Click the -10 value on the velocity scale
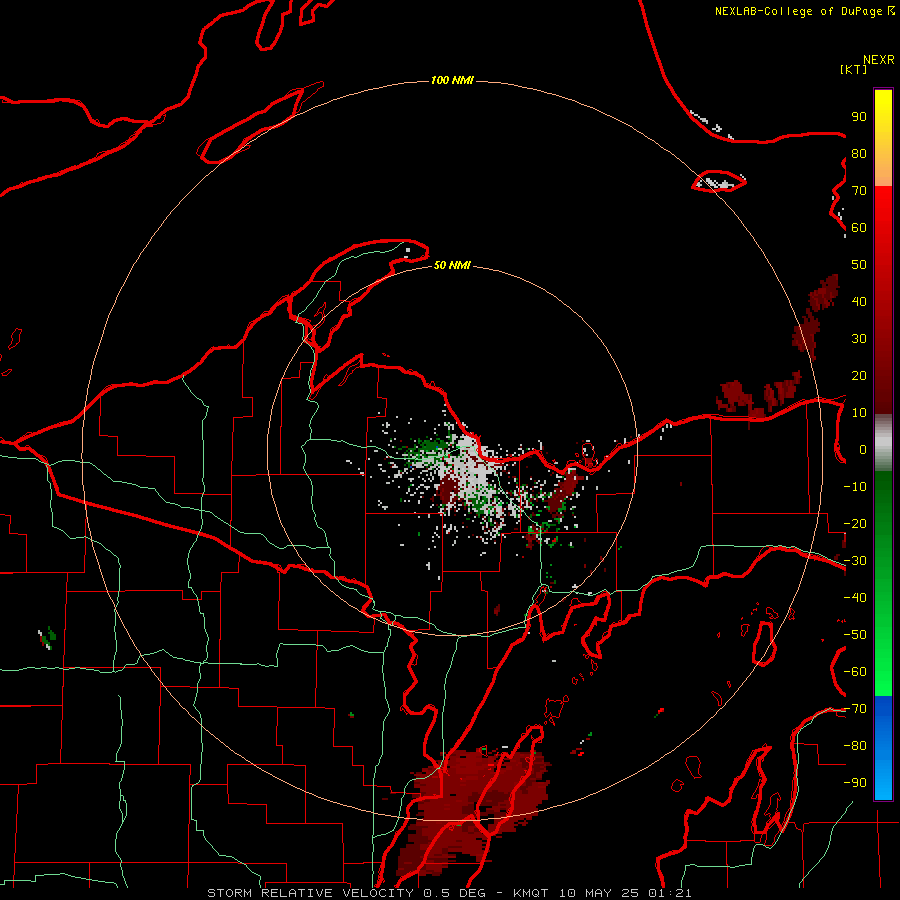This screenshot has width=900, height=900. (x=855, y=487)
